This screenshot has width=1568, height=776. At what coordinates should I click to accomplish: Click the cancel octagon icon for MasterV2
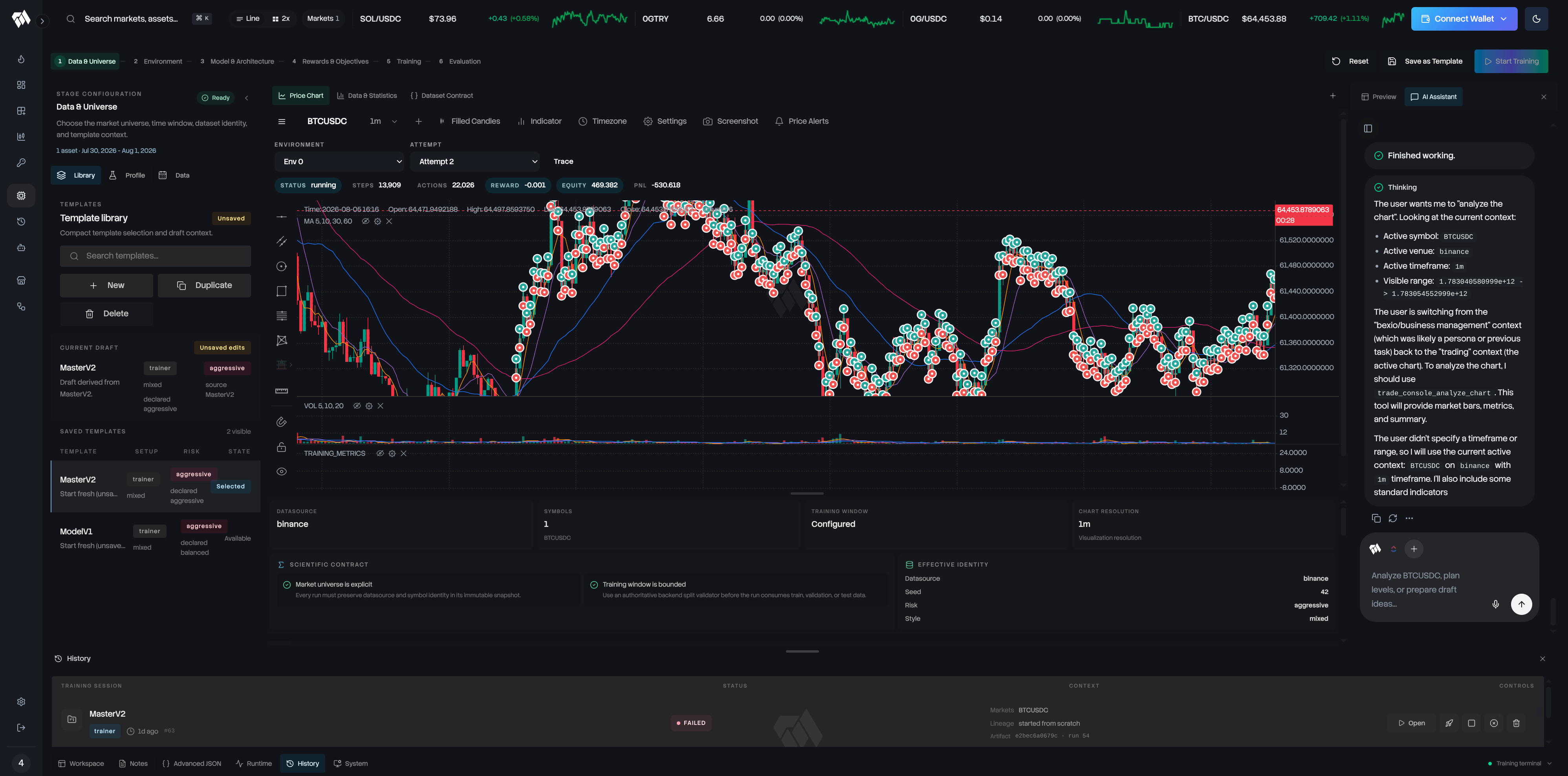click(1494, 723)
